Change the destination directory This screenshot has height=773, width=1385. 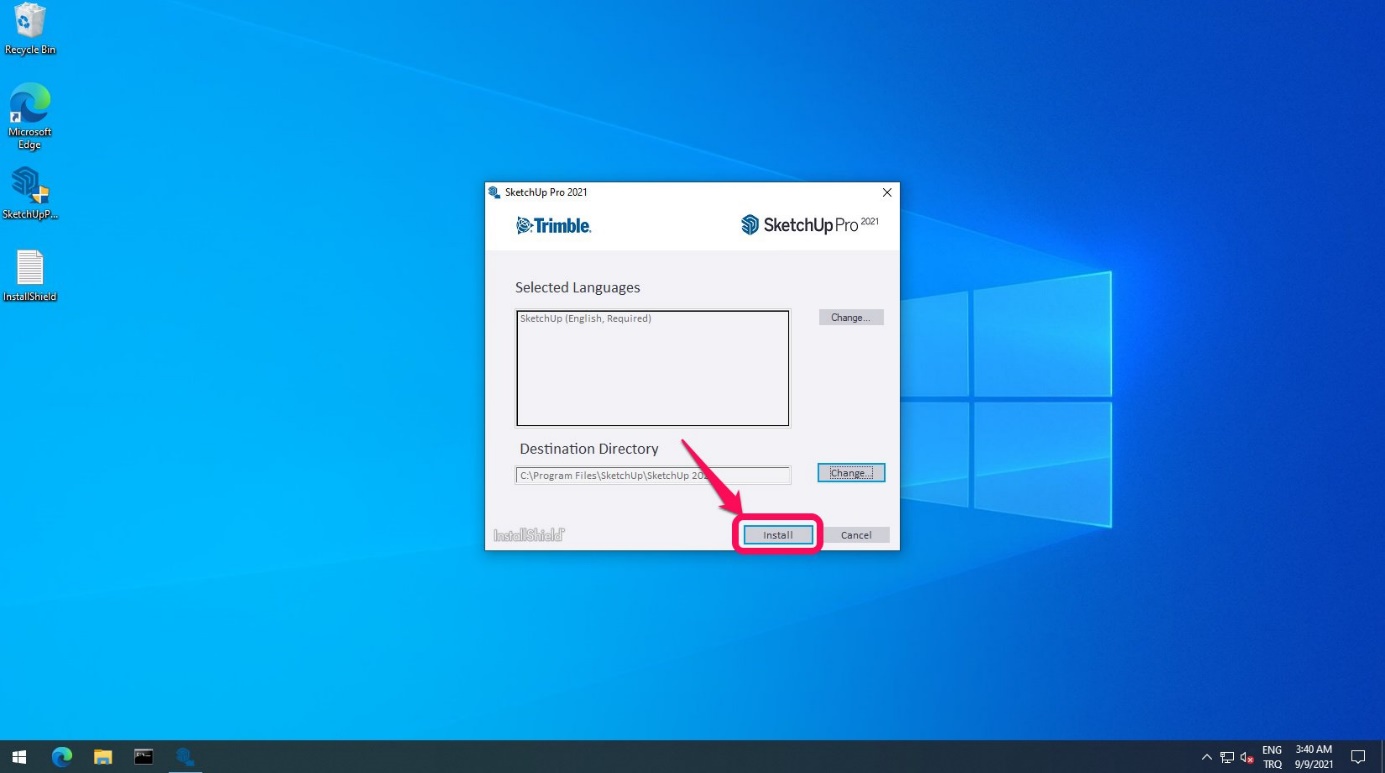(x=851, y=473)
